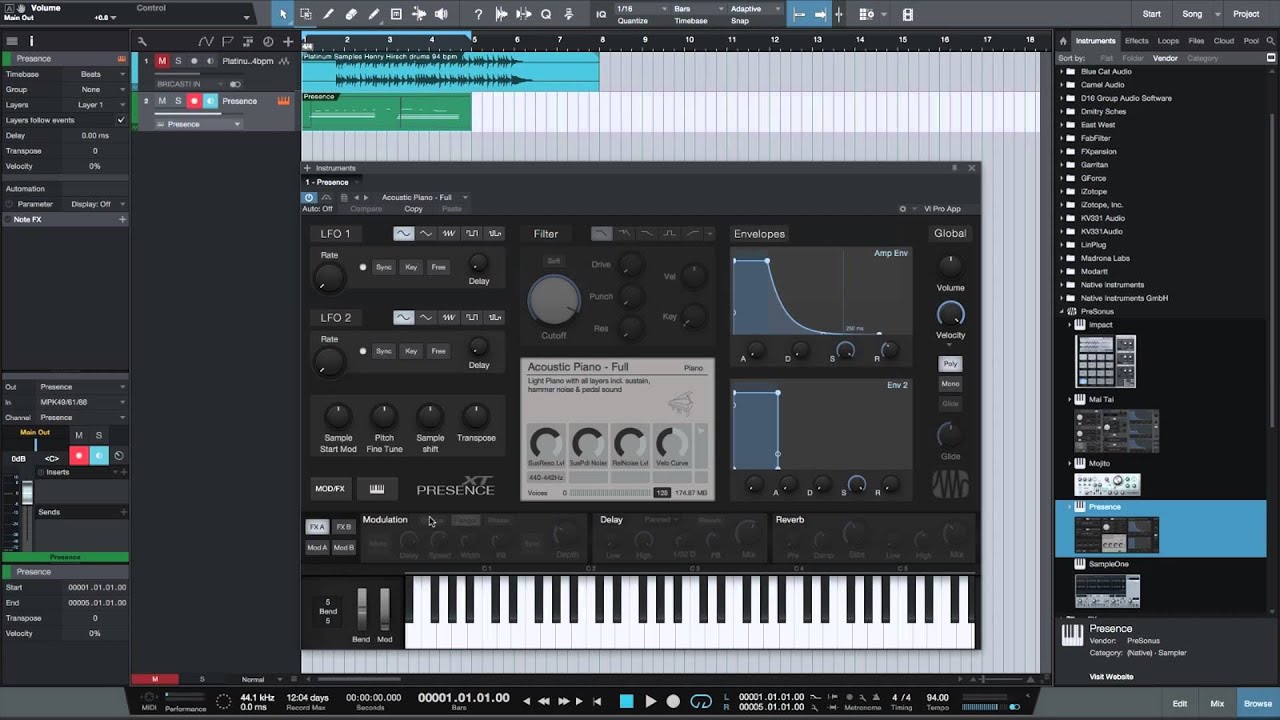Mute the Presence track 2
This screenshot has width=1280, height=720.
tap(162, 101)
